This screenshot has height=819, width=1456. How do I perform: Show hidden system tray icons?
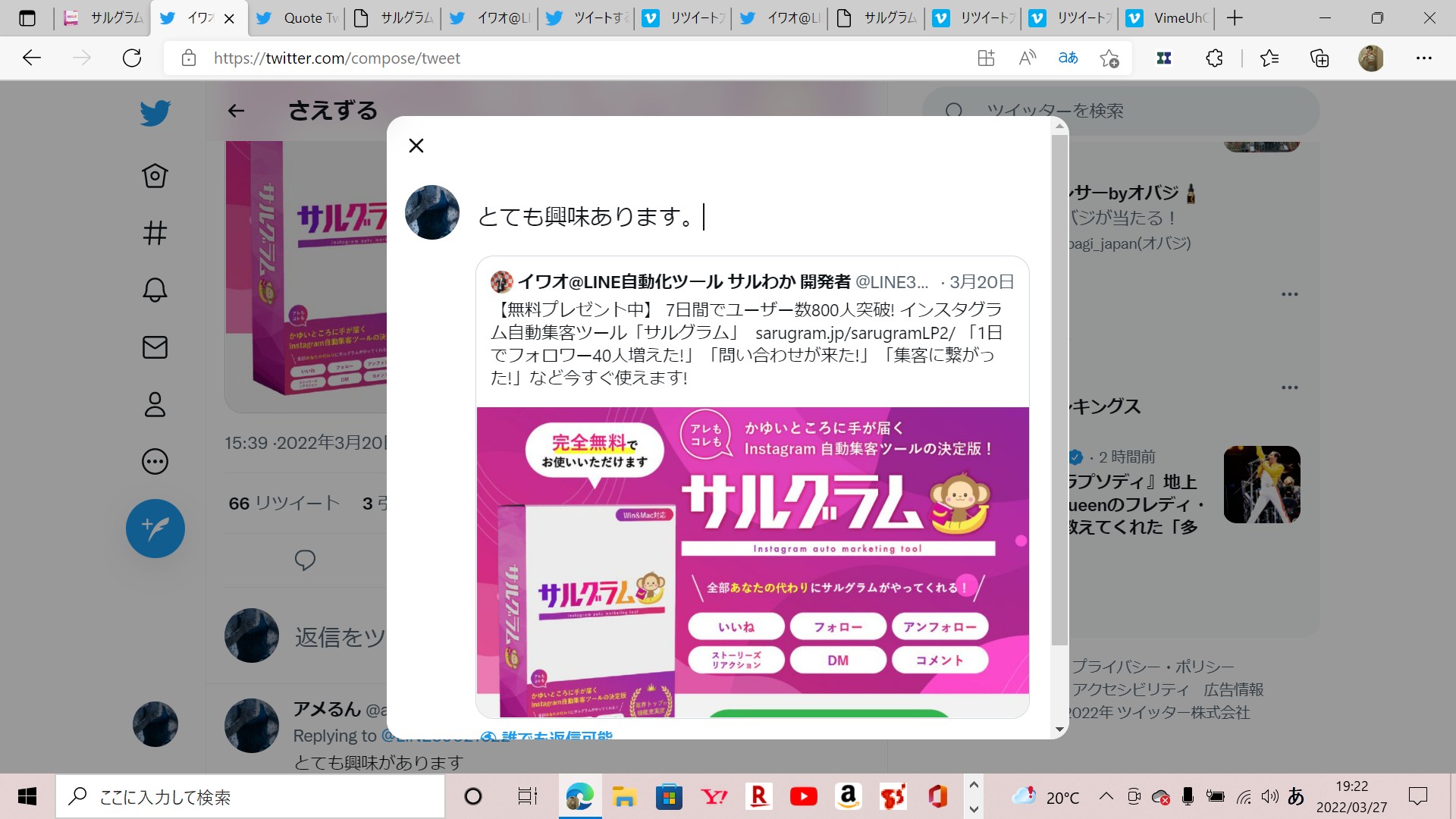pyautogui.click(x=1106, y=796)
